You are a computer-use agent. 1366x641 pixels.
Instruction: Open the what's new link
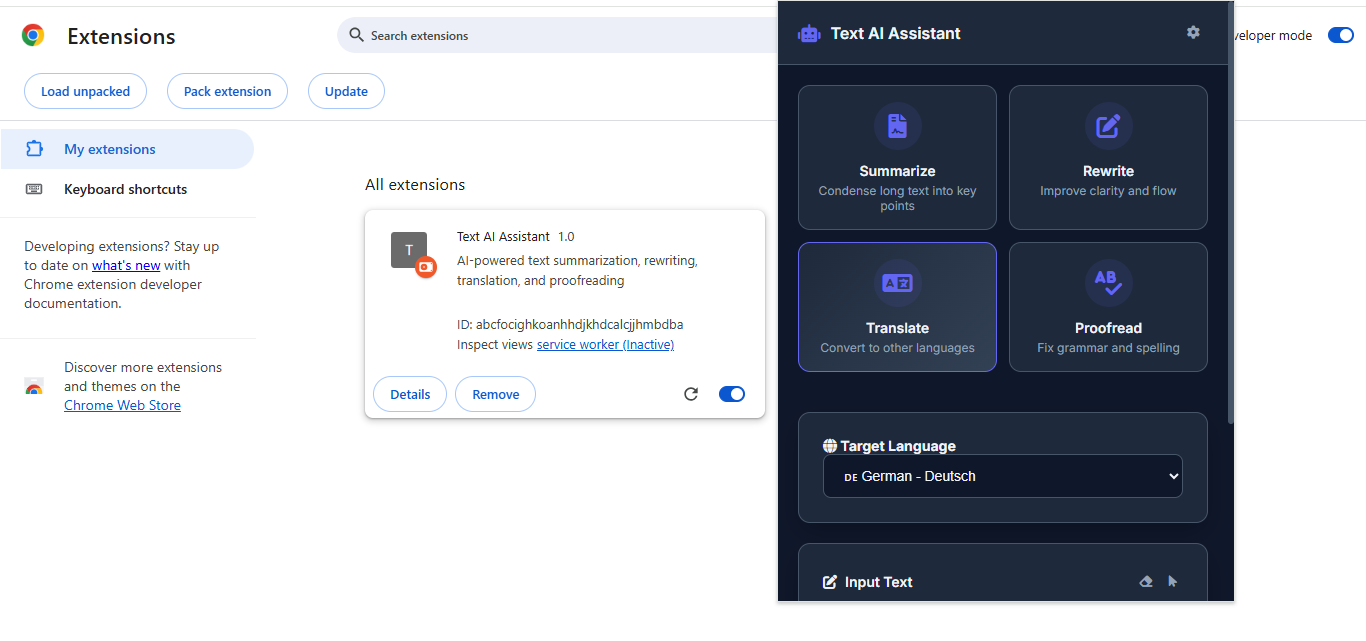(x=126, y=265)
